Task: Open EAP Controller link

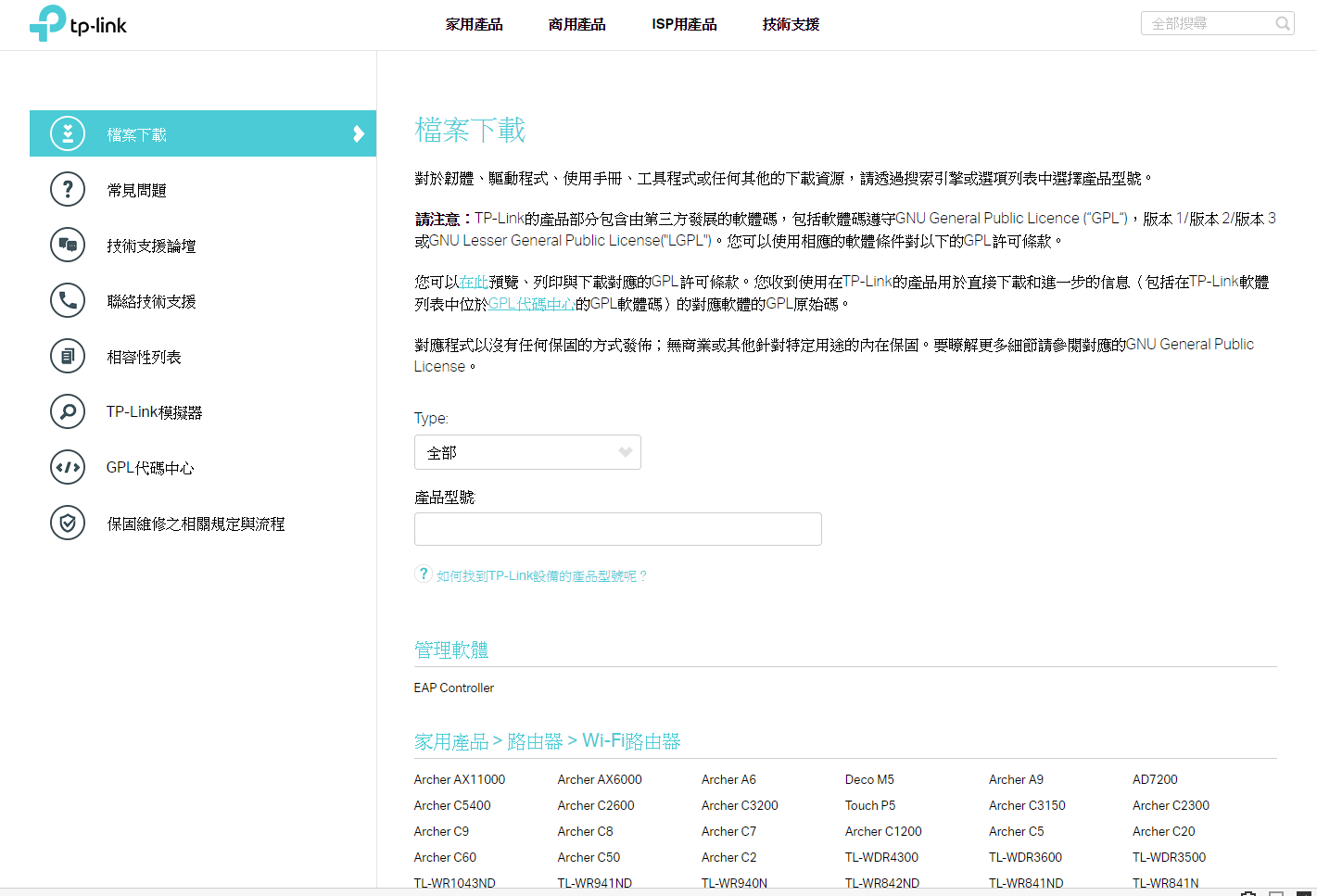Action: point(454,688)
